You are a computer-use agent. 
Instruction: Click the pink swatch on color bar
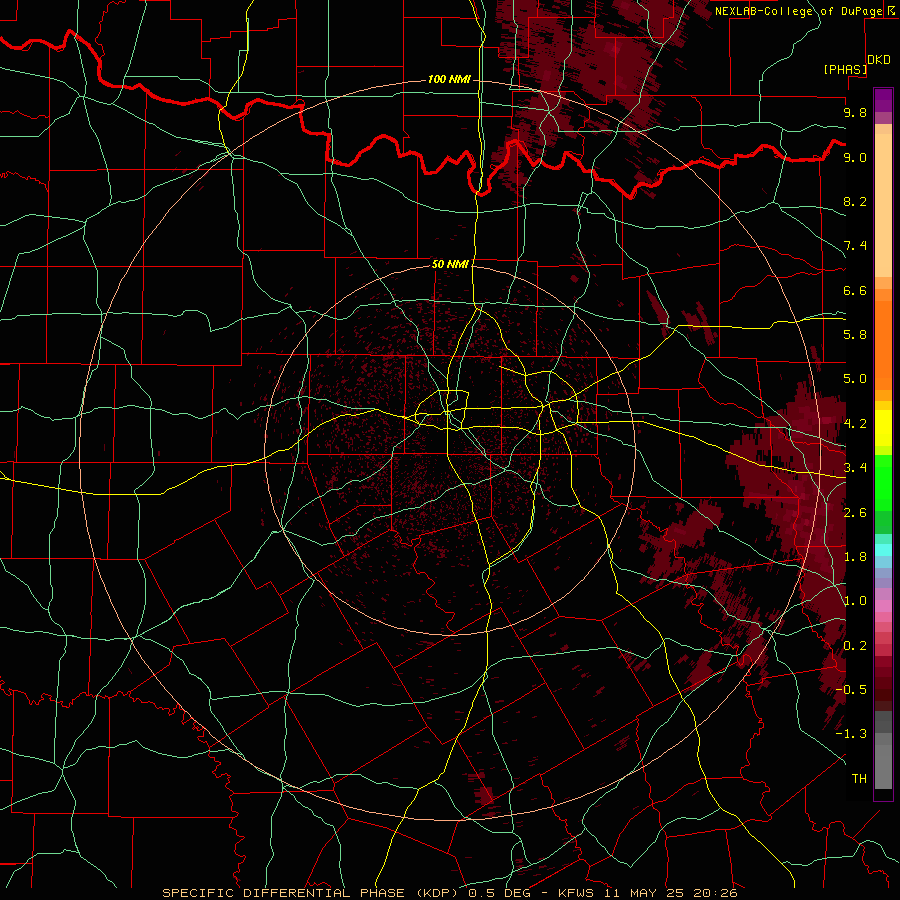[883, 606]
